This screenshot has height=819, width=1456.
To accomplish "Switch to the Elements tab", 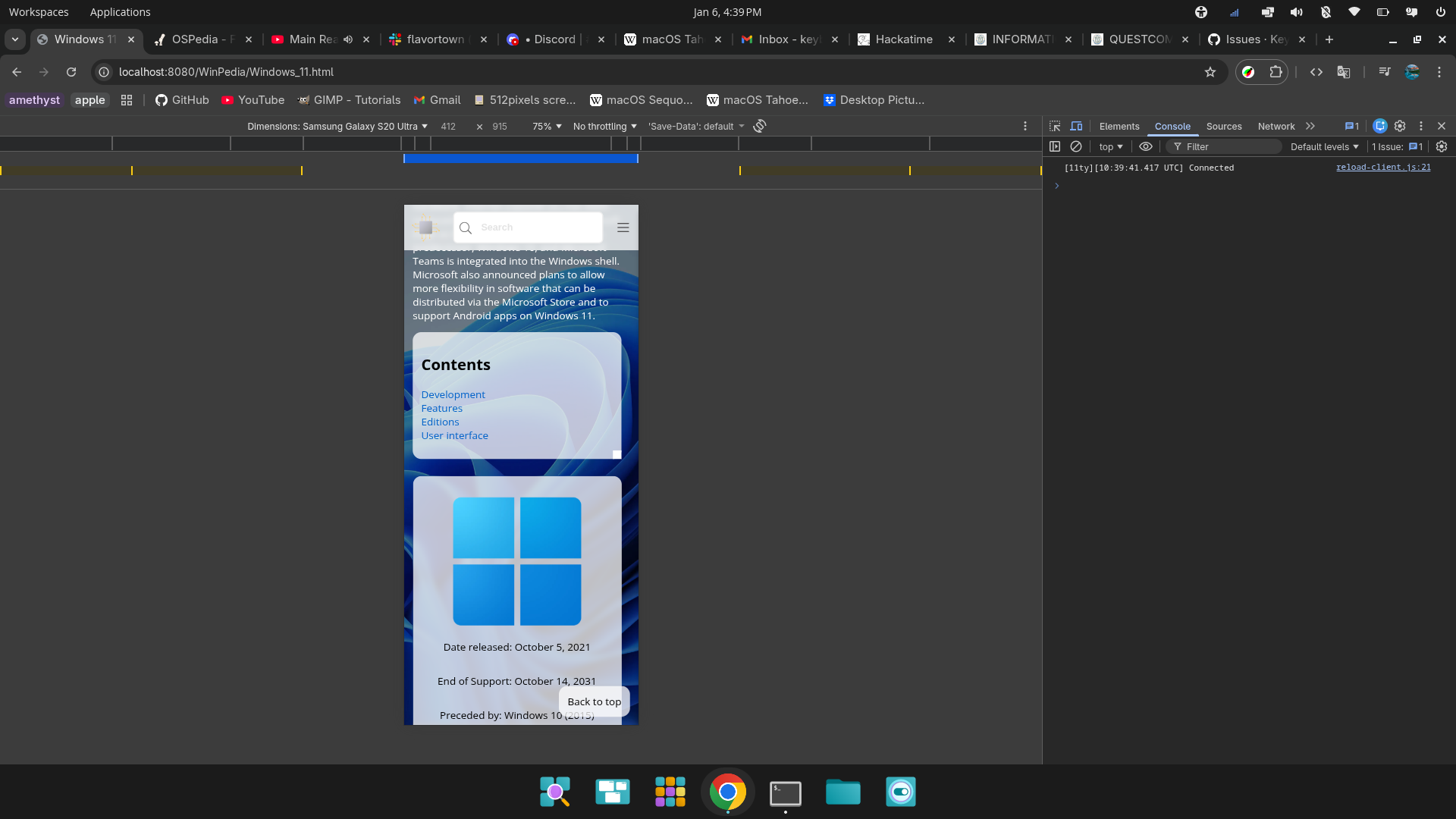I will 1119,126.
